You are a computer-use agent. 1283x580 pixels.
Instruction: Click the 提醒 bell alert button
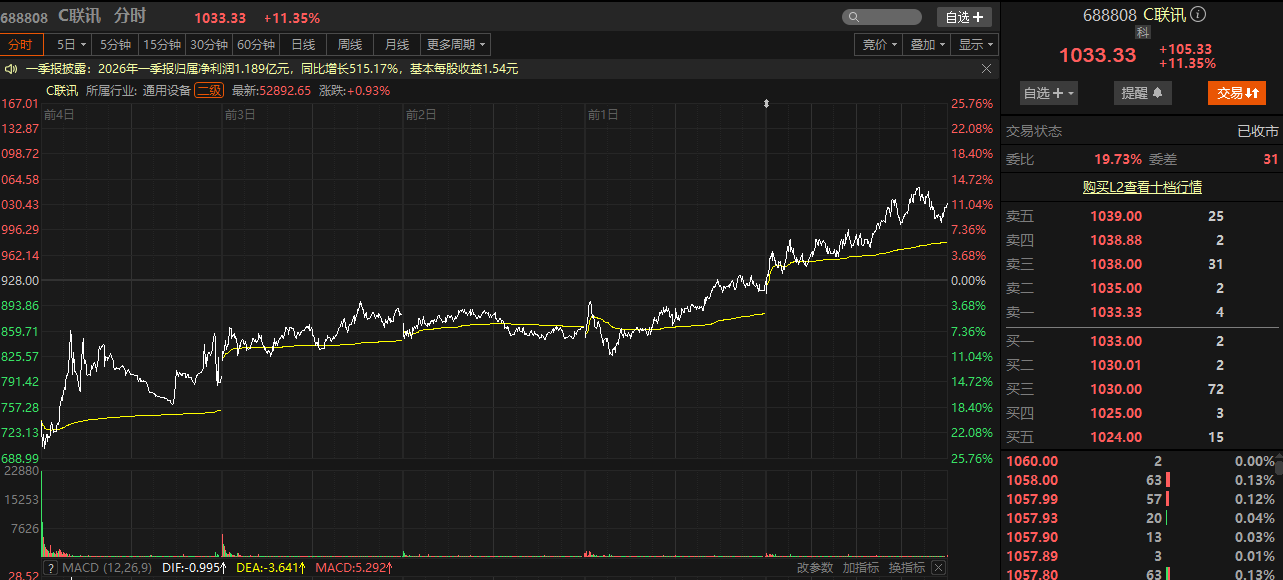1141,93
